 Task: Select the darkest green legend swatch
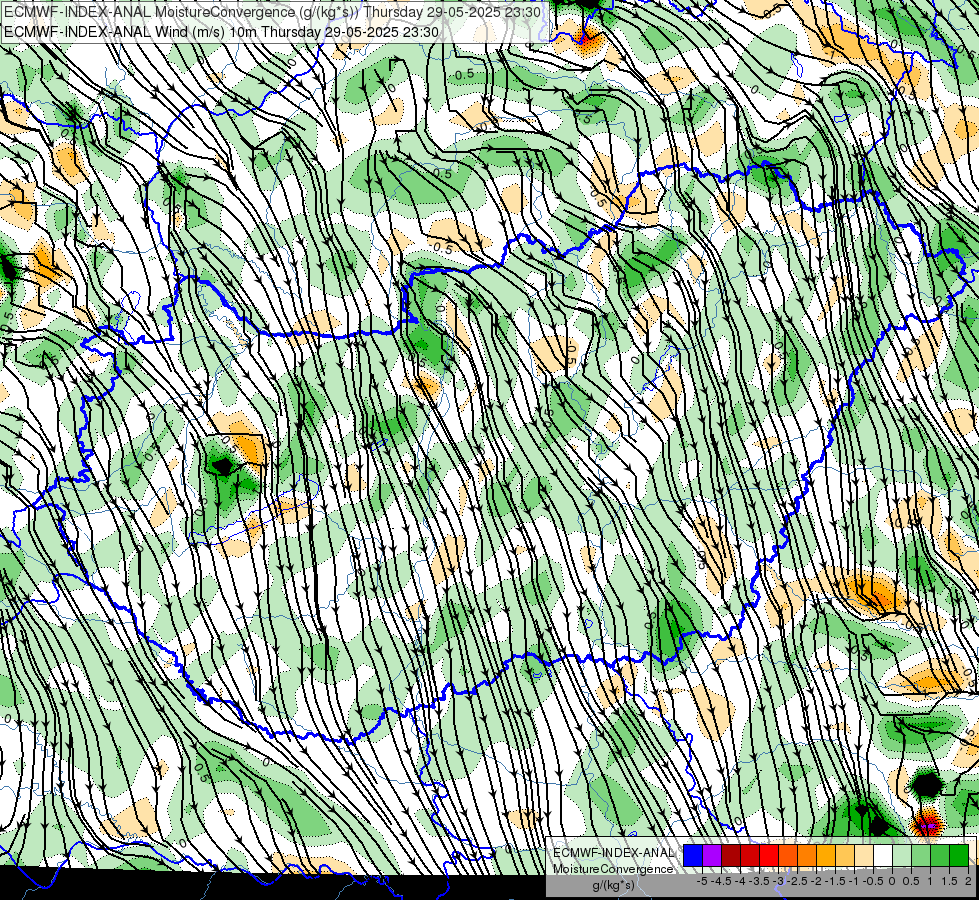point(959,855)
